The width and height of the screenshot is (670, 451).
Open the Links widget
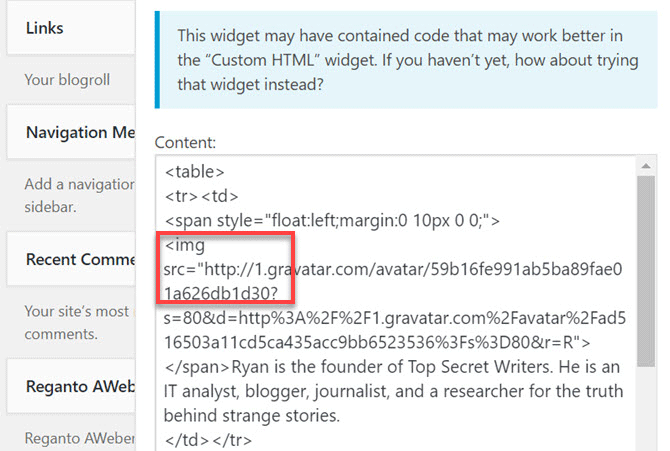point(71,28)
